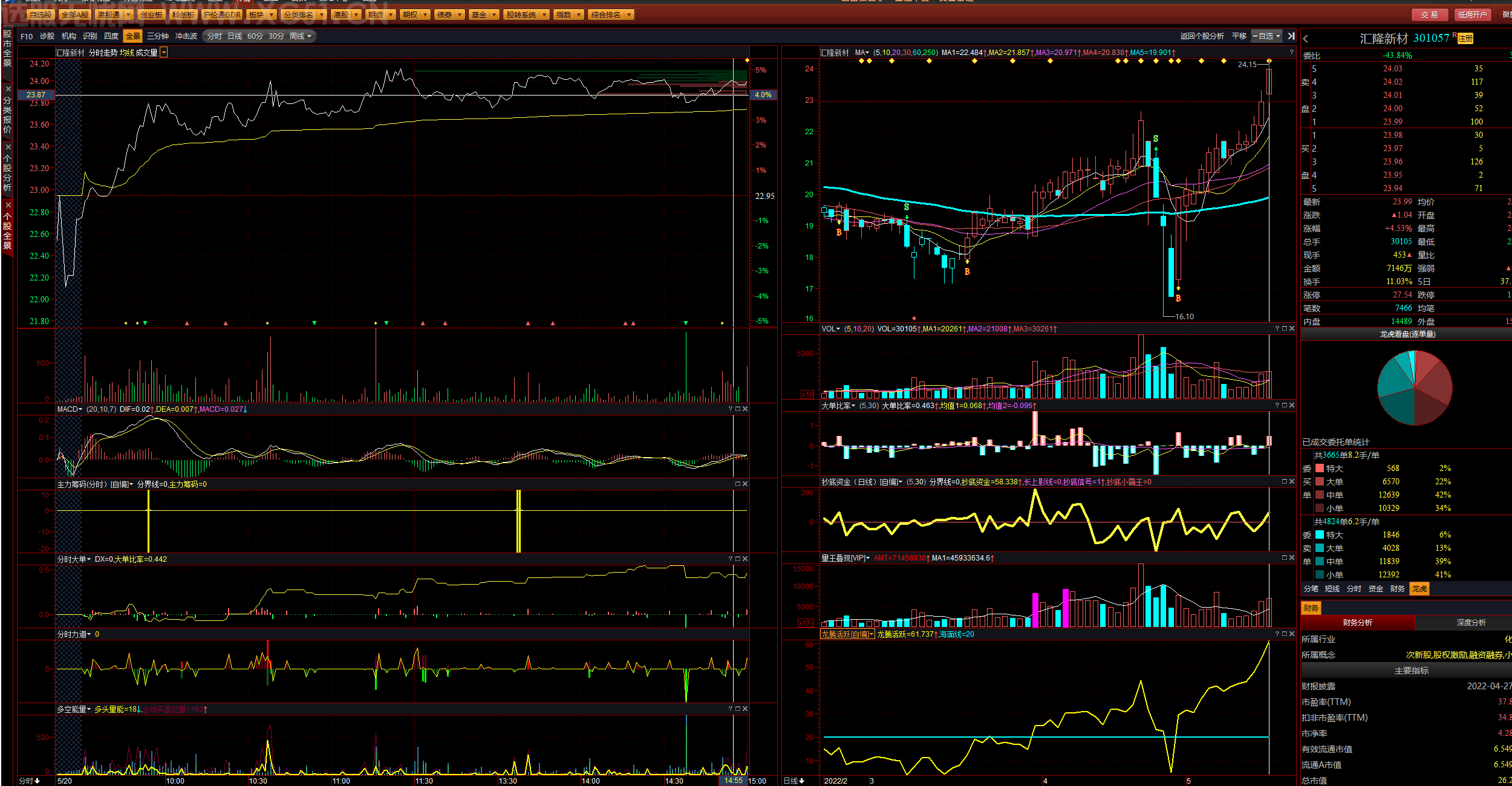Image resolution: width=1512 pixels, height=786 pixels.
Task: Close the 主力筹码 indicator panel
Action: click(x=745, y=484)
